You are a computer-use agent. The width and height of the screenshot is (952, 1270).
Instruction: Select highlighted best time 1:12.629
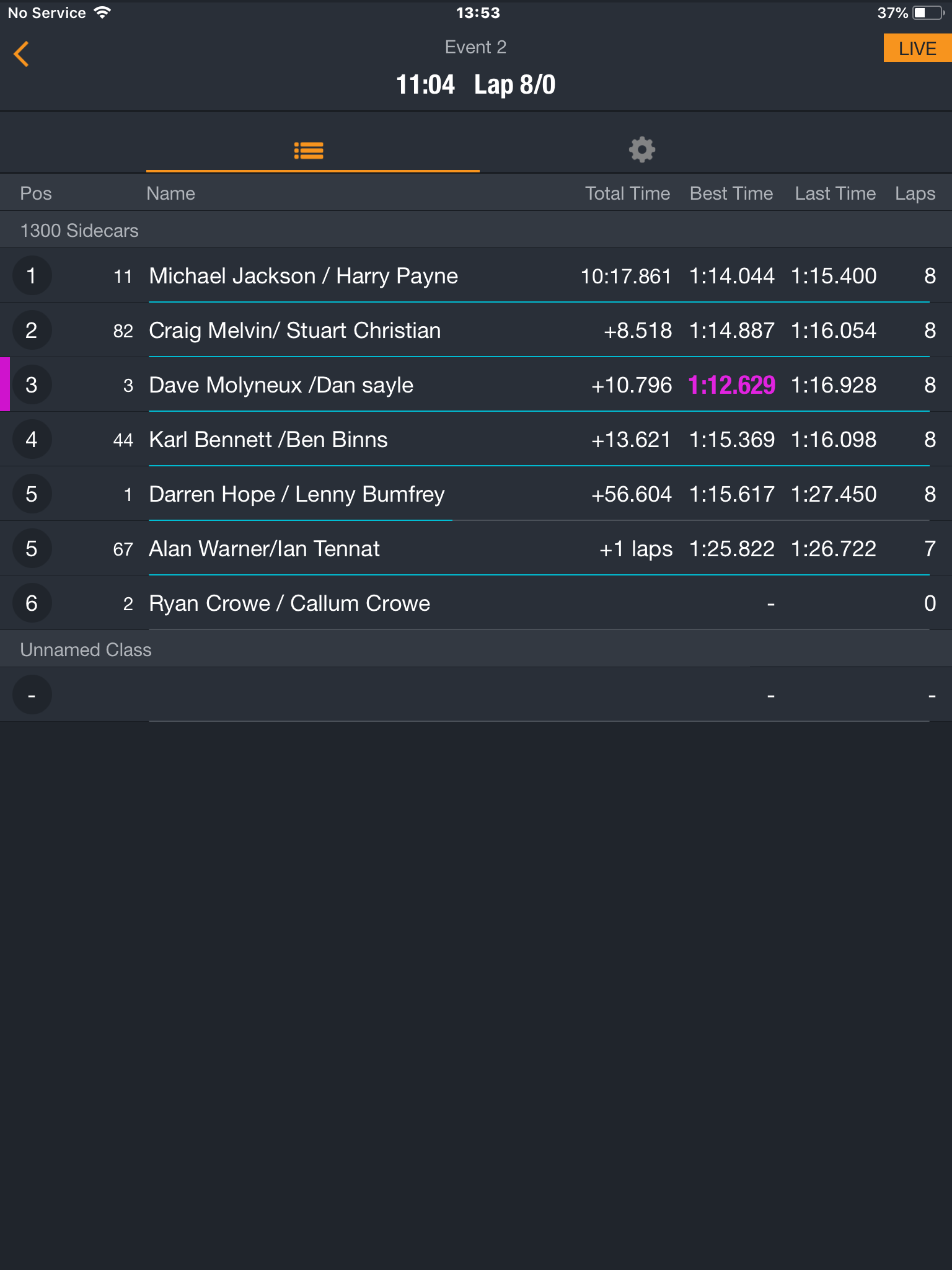click(x=732, y=385)
